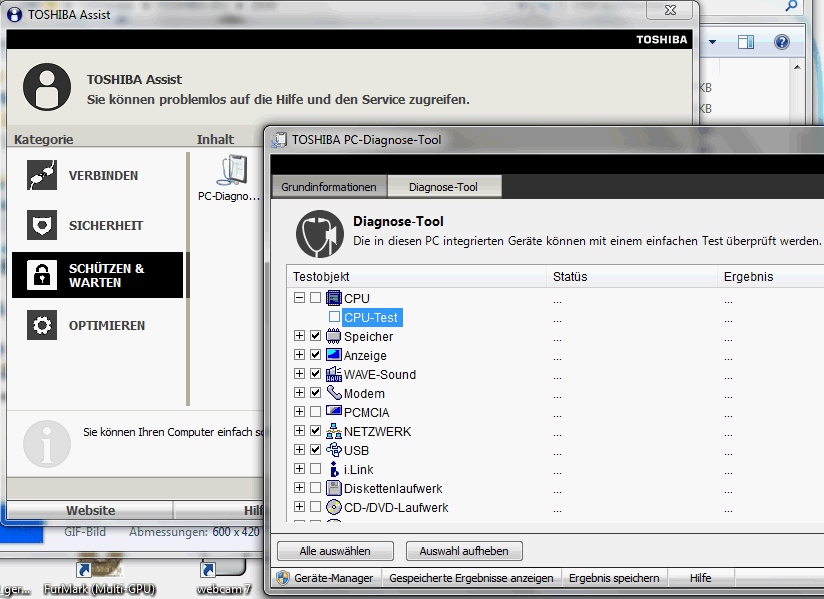Check the PCMCIA checkbox
Viewport: 824px width, 599px height.
(315, 411)
